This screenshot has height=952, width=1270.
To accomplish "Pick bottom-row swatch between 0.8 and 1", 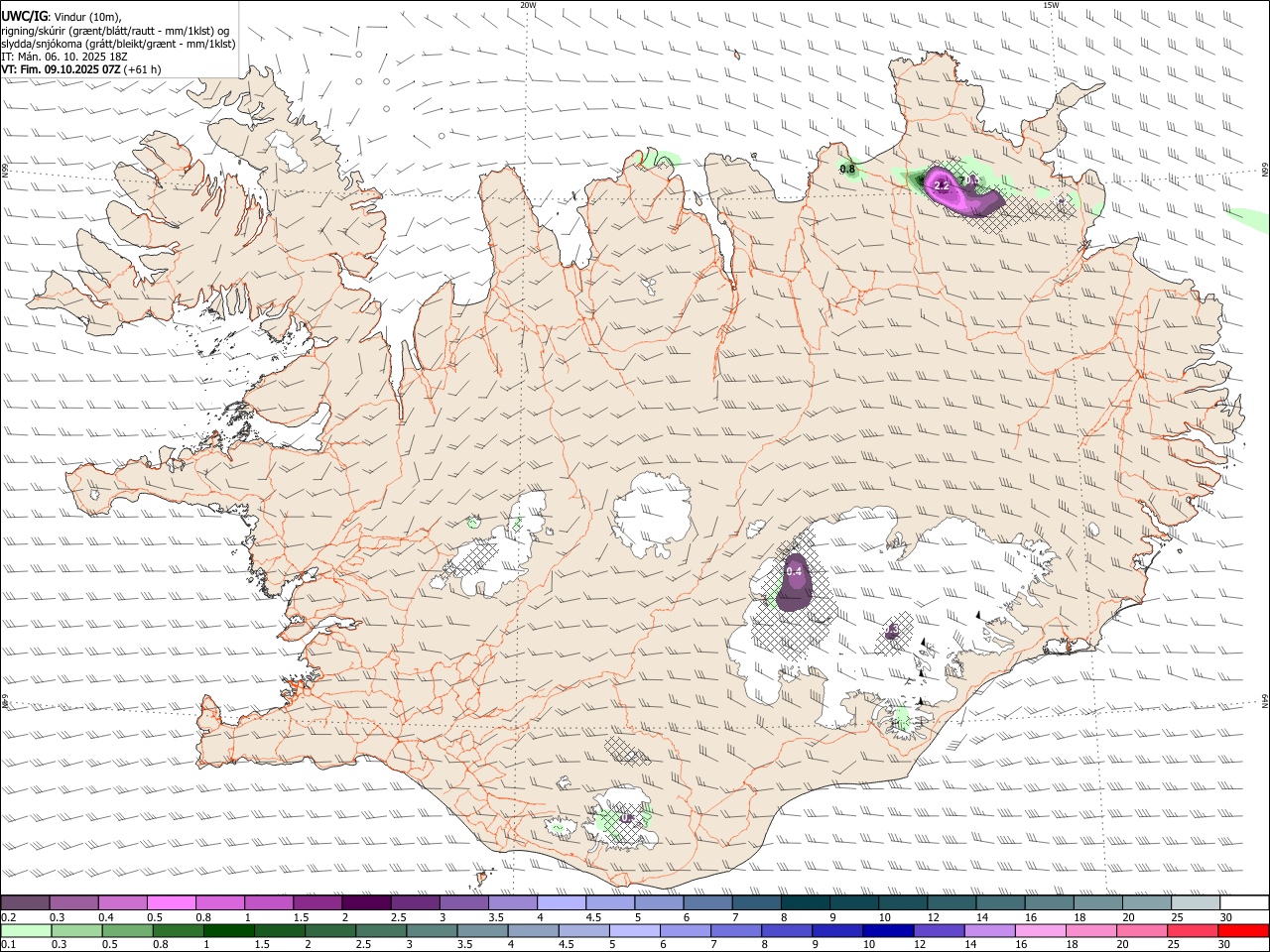I will tap(181, 930).
